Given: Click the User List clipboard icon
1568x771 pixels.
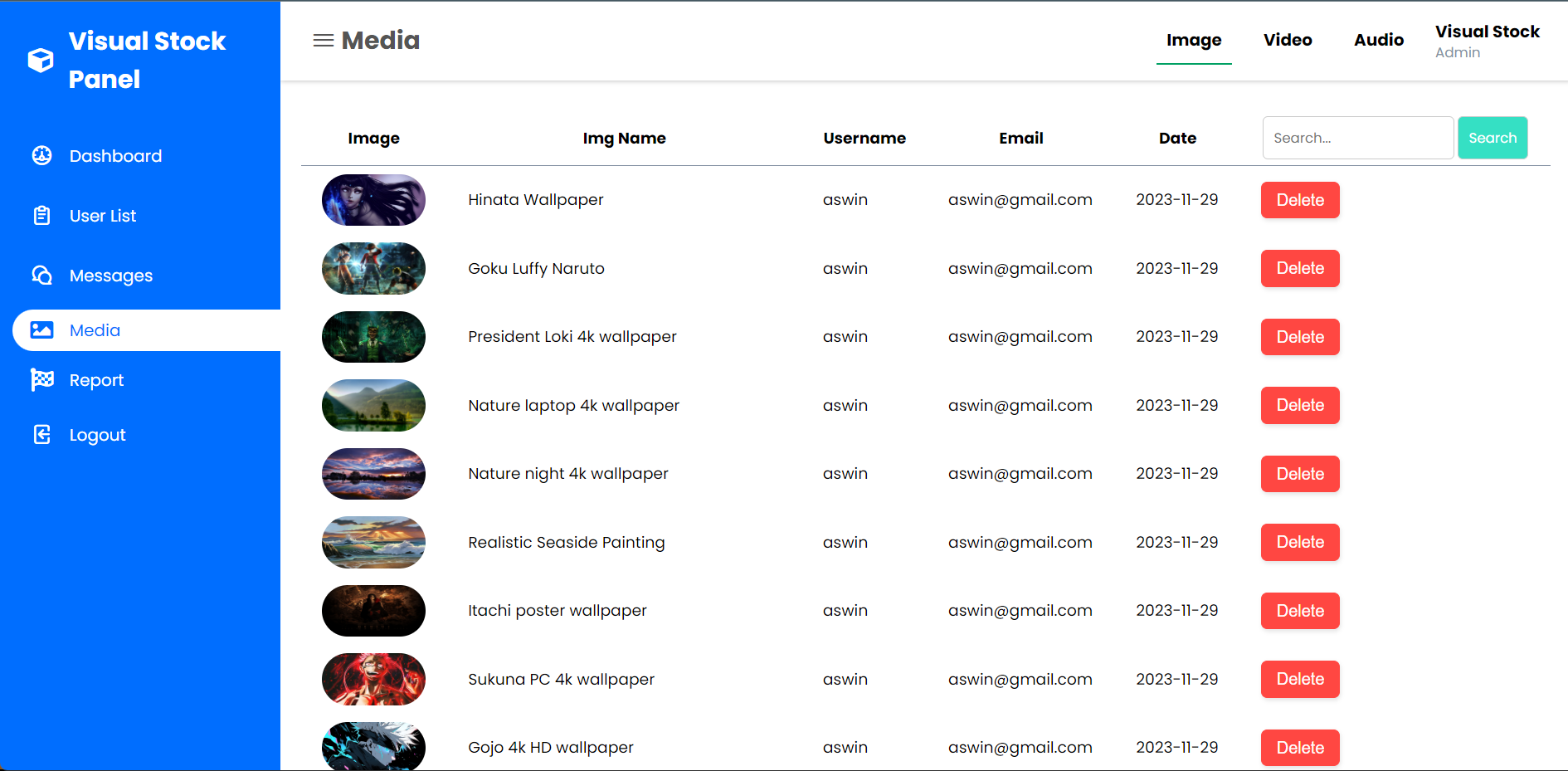Looking at the screenshot, I should tap(41, 216).
